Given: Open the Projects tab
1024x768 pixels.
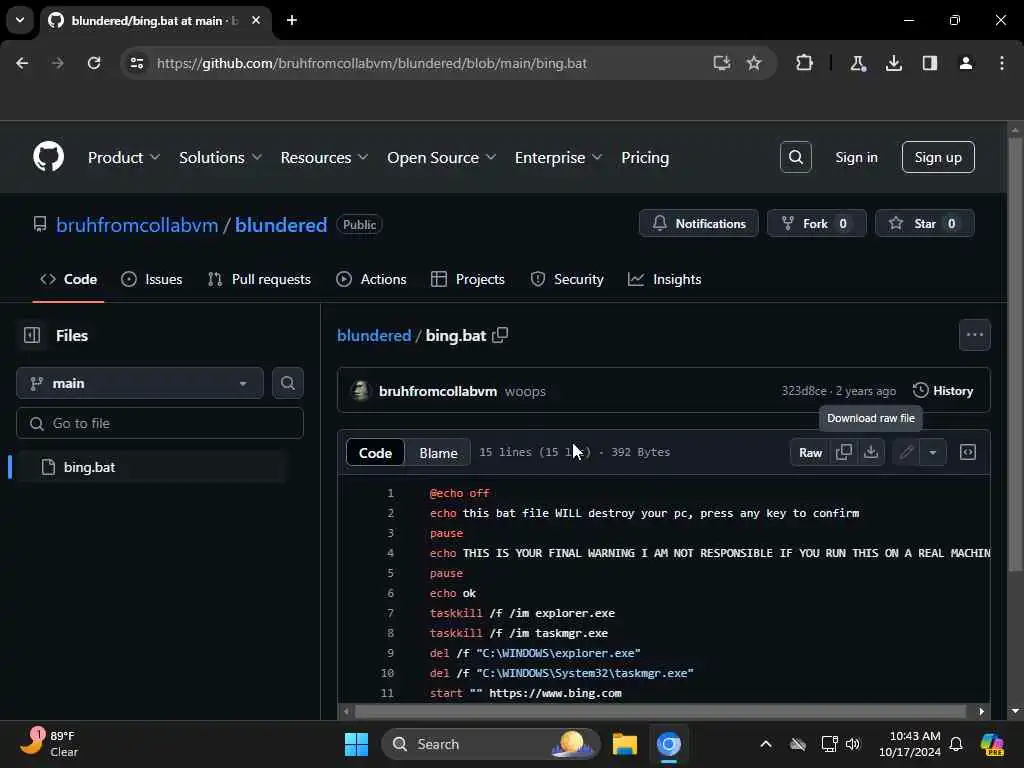Looking at the screenshot, I should point(468,279).
